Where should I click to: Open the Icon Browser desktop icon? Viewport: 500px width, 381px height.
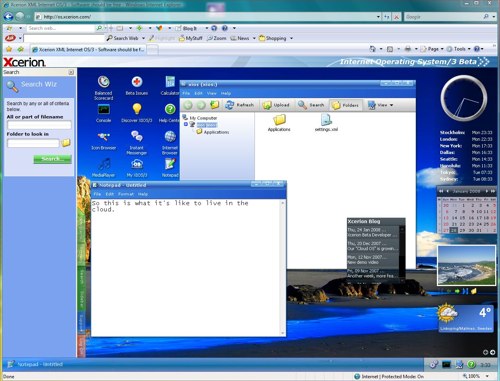pos(104,140)
